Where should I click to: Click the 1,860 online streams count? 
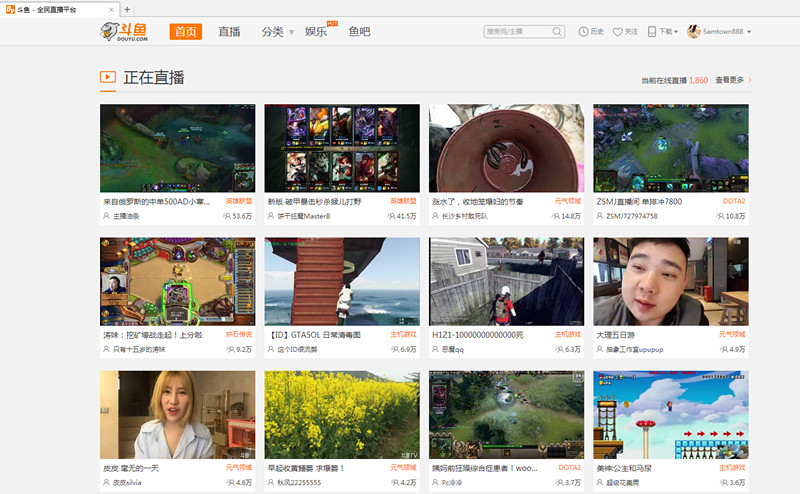point(698,80)
